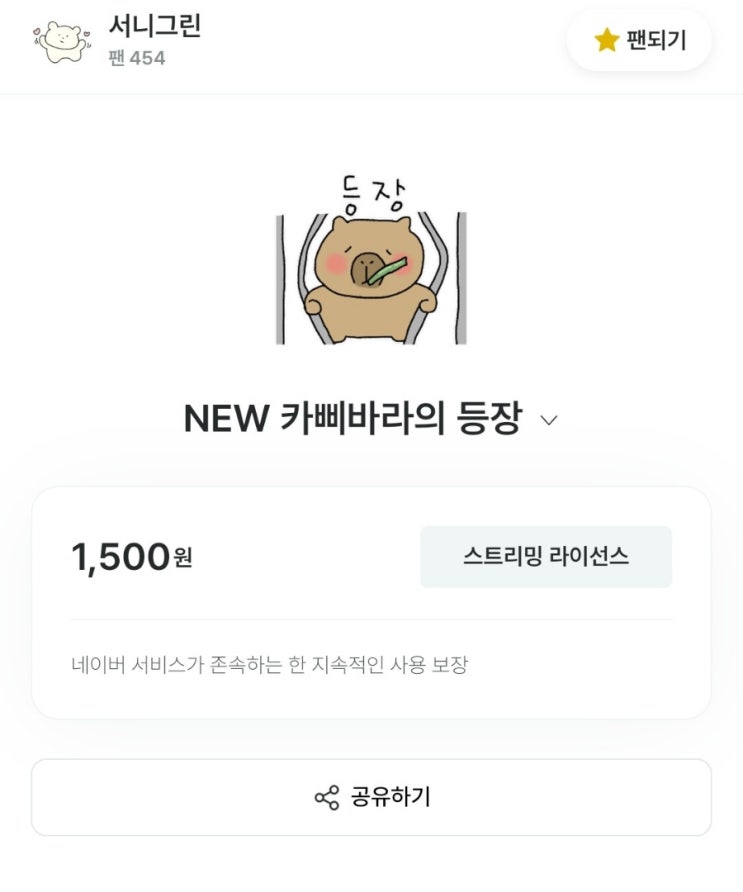Click the fan count 팬 454
Viewport: 743px width, 892px height.
137,58
